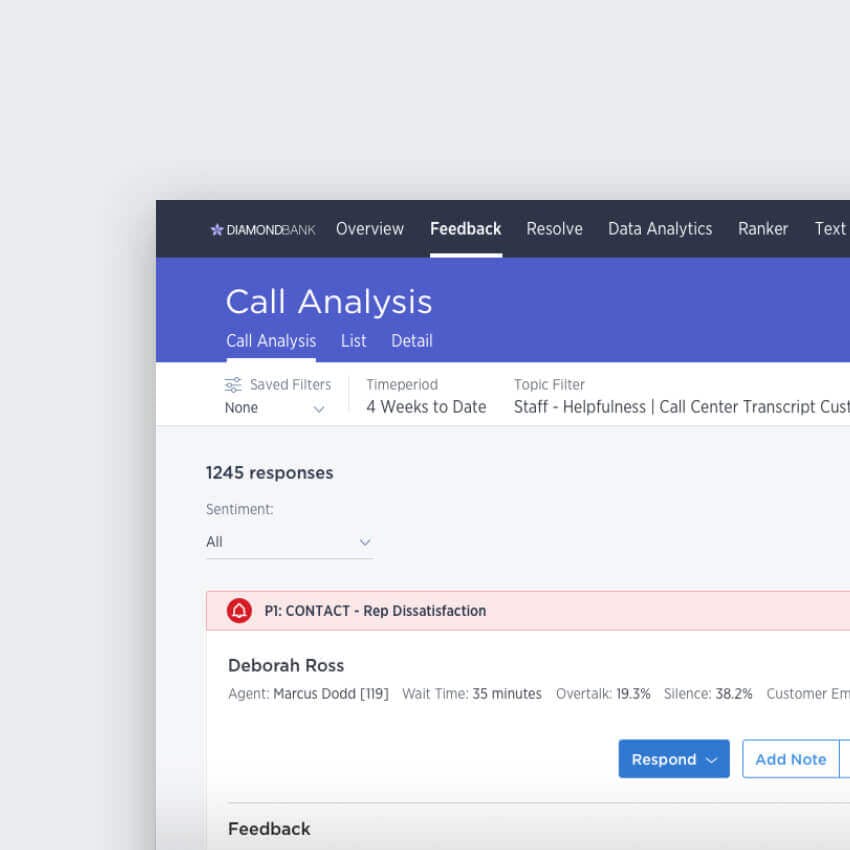Click the Add Note button
Screen dimensions: 850x850
(790, 759)
